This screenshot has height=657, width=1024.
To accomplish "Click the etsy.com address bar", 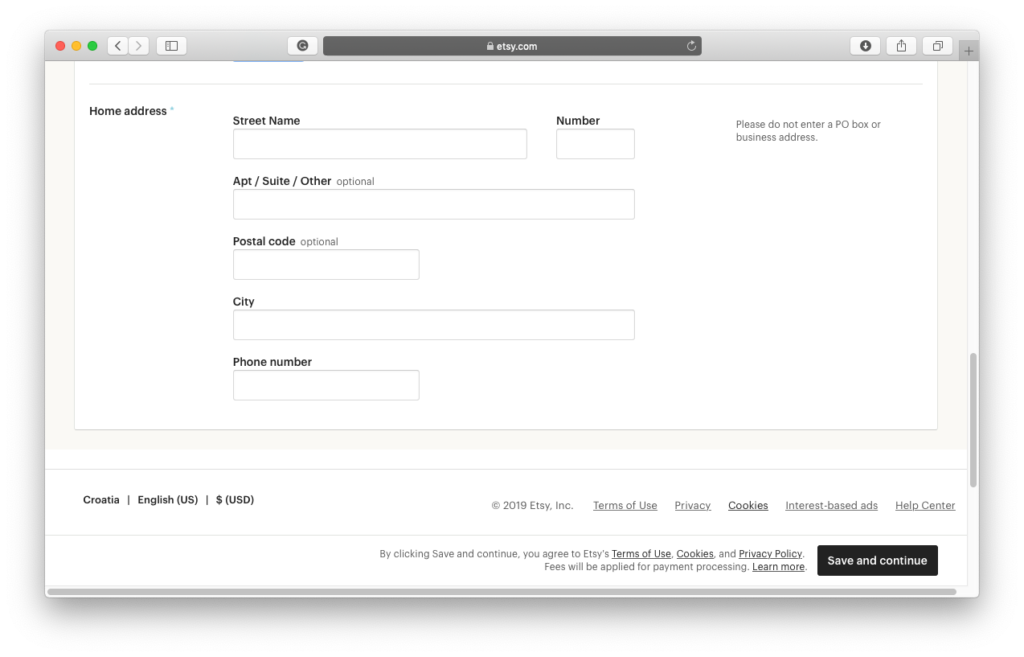I will coord(511,46).
